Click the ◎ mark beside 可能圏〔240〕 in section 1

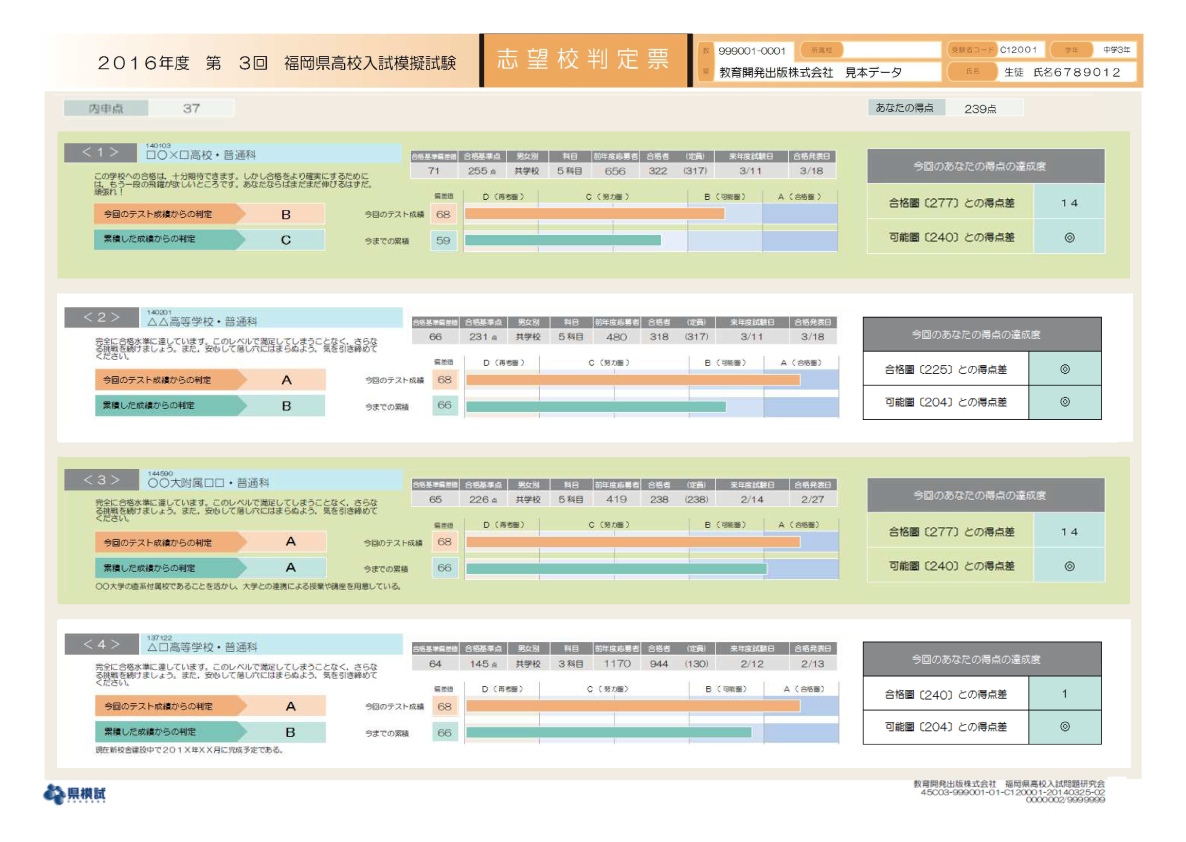[x=1069, y=238]
